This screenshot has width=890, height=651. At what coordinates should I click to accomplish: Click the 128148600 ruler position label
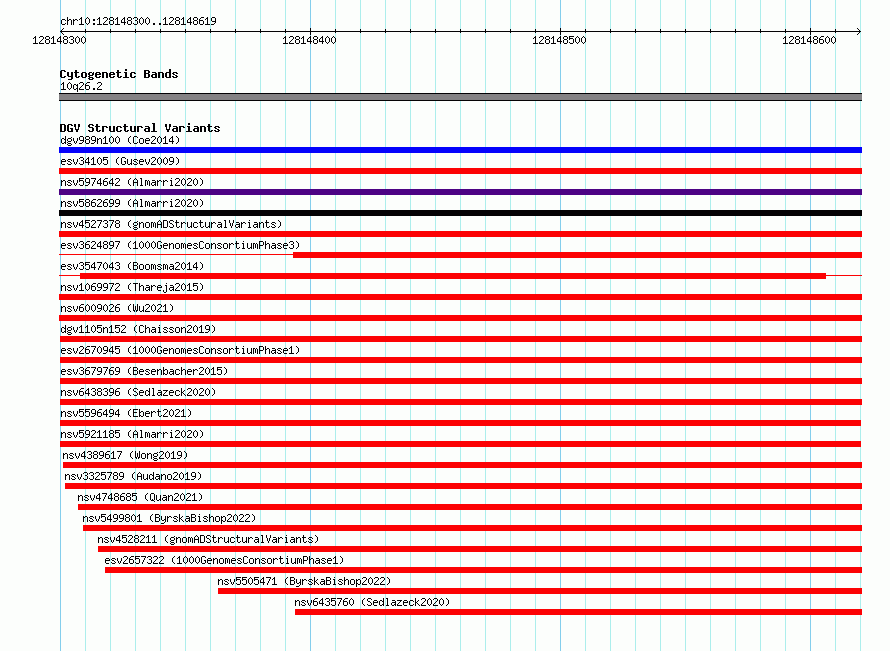click(809, 40)
